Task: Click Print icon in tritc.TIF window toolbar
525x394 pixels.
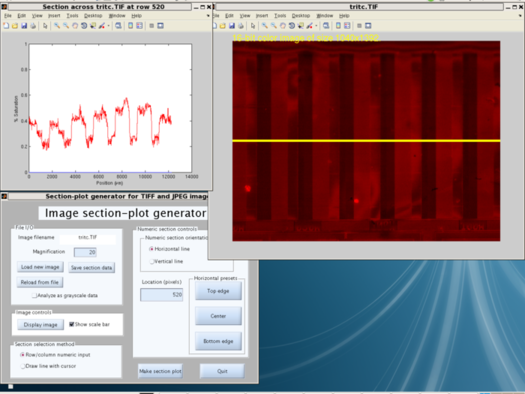Action: (241, 26)
